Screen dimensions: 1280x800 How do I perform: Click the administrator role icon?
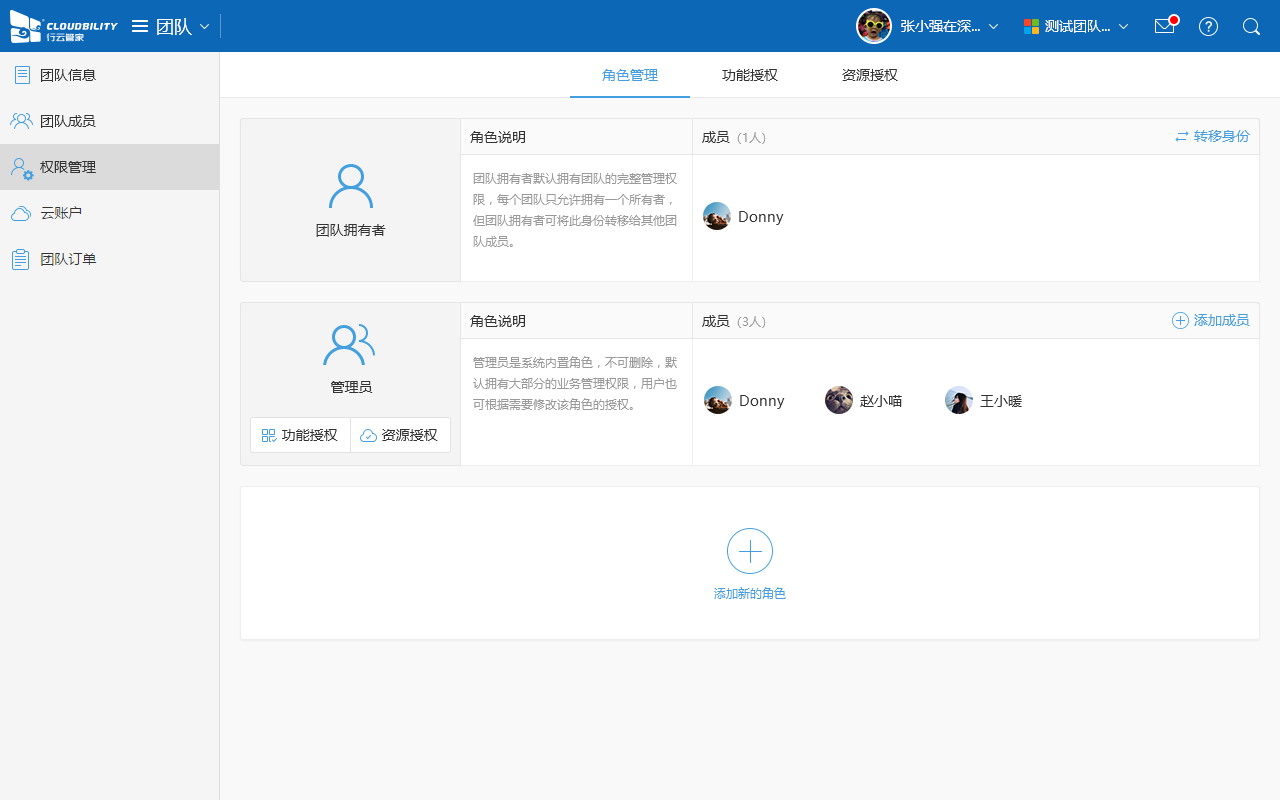[349, 345]
